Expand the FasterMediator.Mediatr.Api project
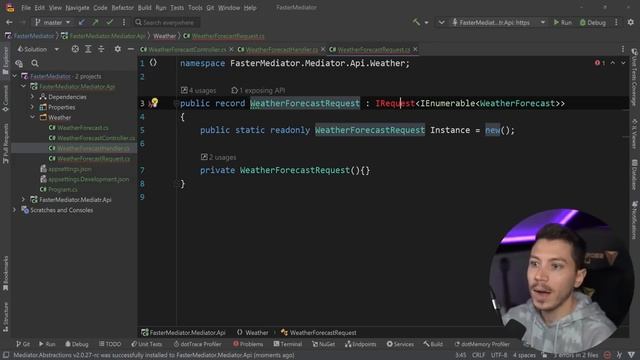This screenshot has width=640, height=360. click(24, 200)
